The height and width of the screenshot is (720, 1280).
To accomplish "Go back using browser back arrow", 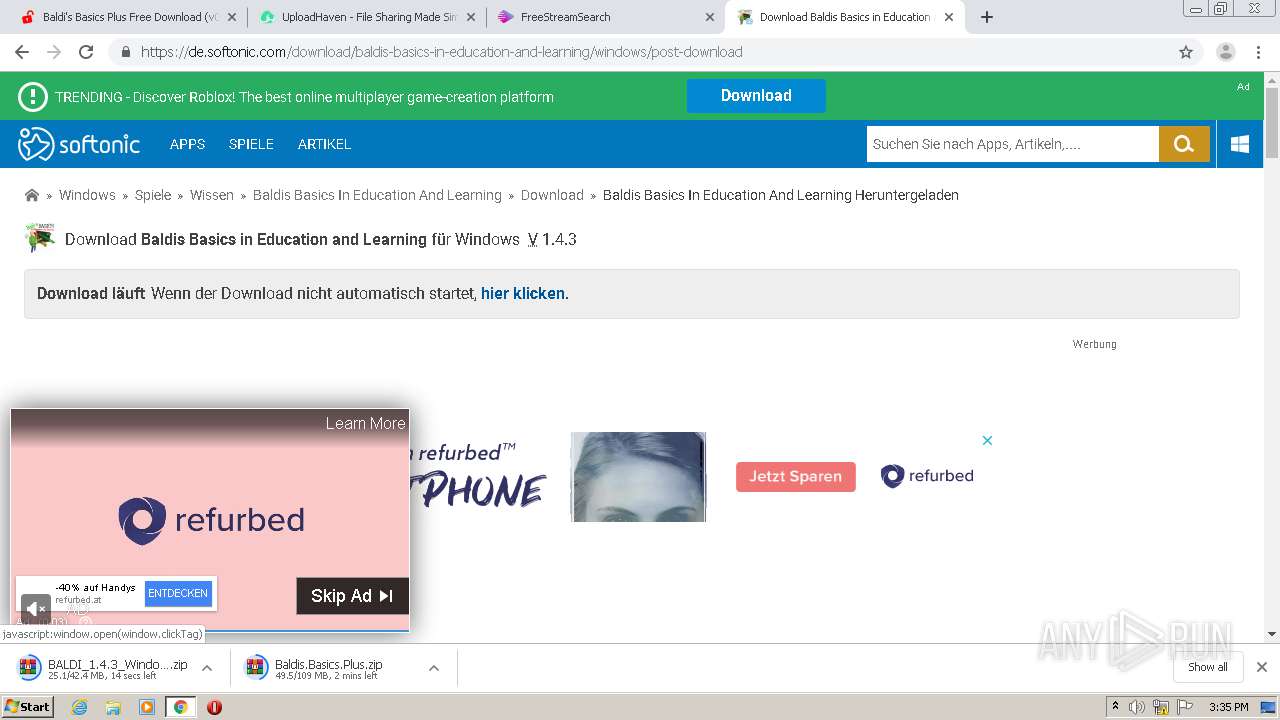I will coord(22,52).
